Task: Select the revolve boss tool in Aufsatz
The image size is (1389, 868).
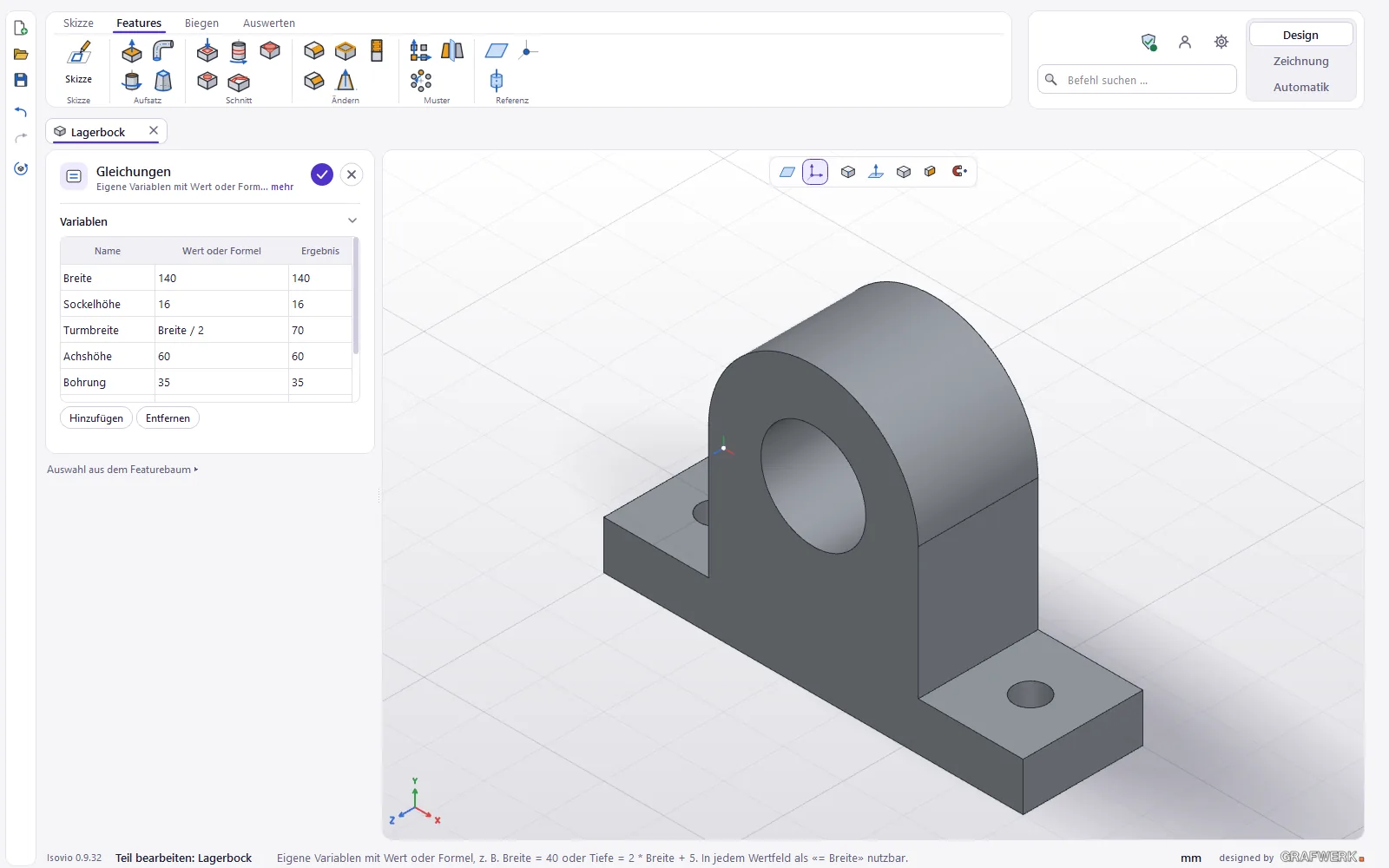Action: click(x=132, y=81)
